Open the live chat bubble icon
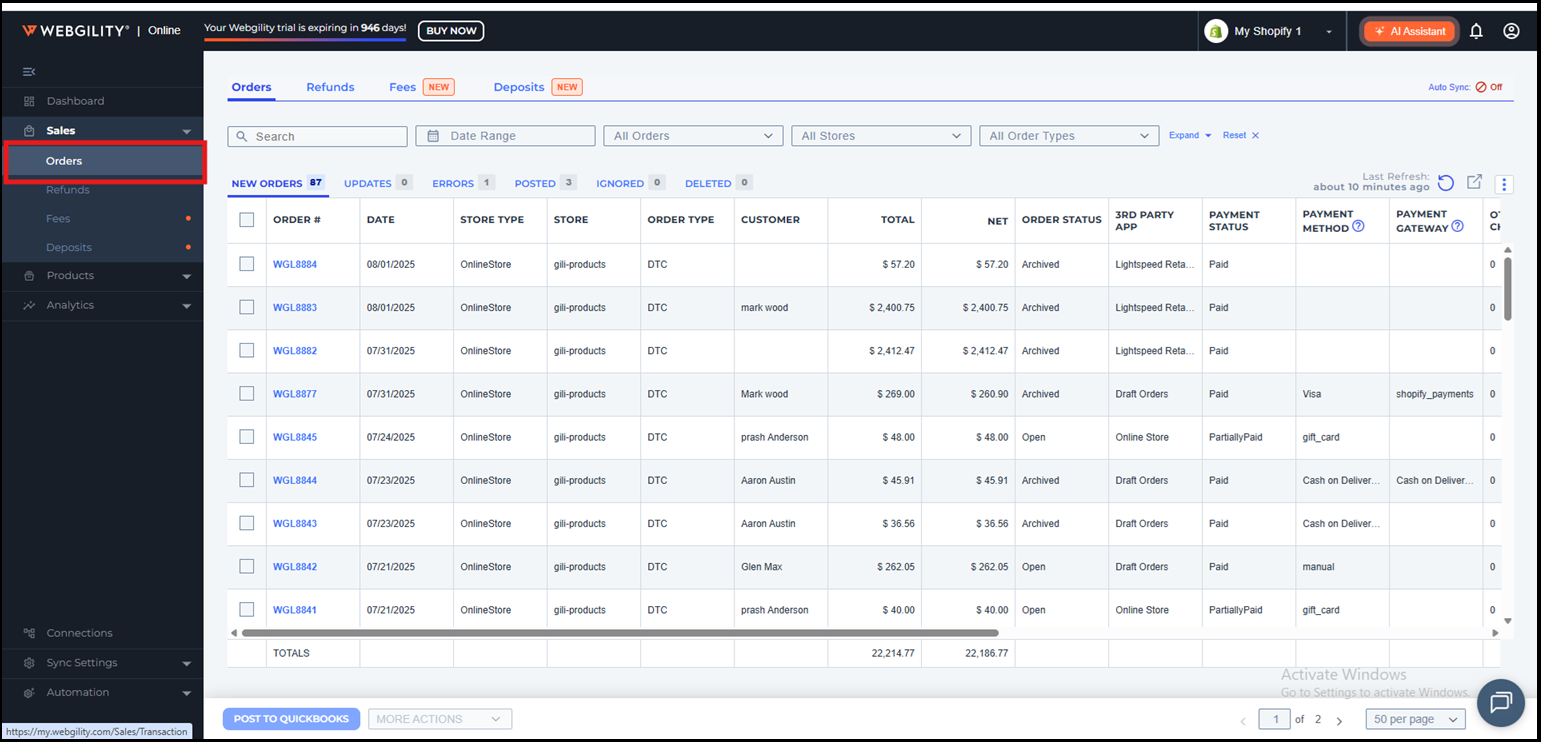 tap(1500, 703)
